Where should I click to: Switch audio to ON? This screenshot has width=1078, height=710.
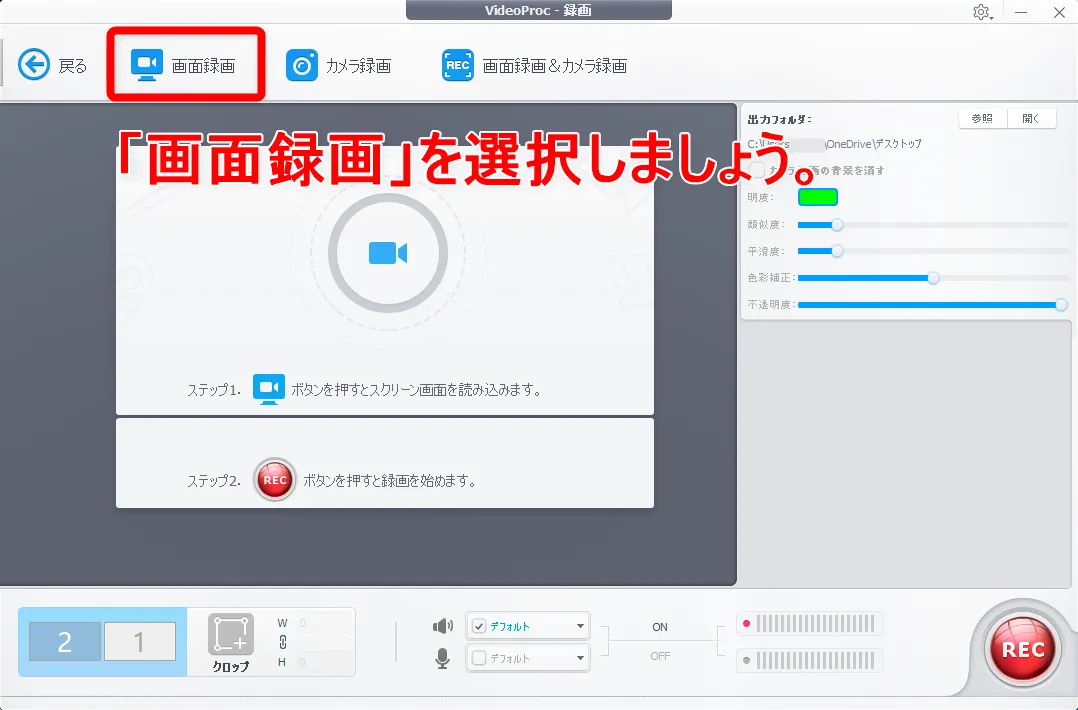pos(660,627)
